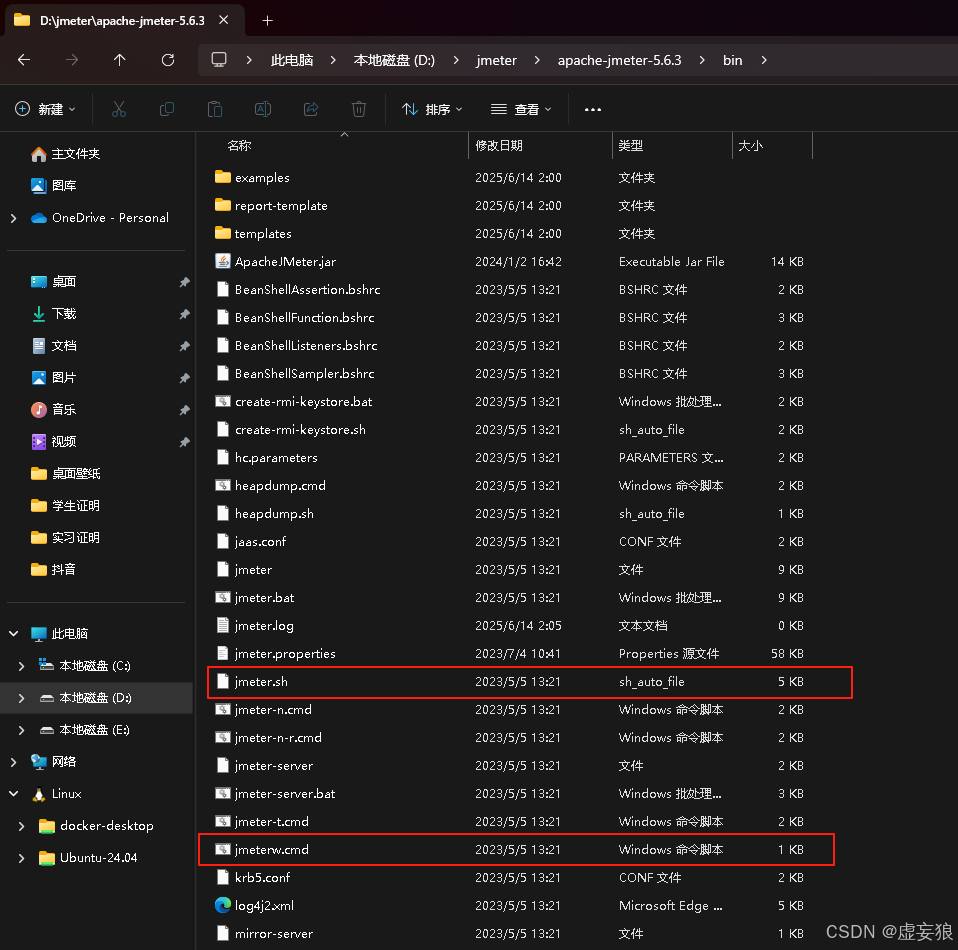The height and width of the screenshot is (950, 958).
Task: Select the jmeter.bat batch file icon
Action: [x=223, y=597]
